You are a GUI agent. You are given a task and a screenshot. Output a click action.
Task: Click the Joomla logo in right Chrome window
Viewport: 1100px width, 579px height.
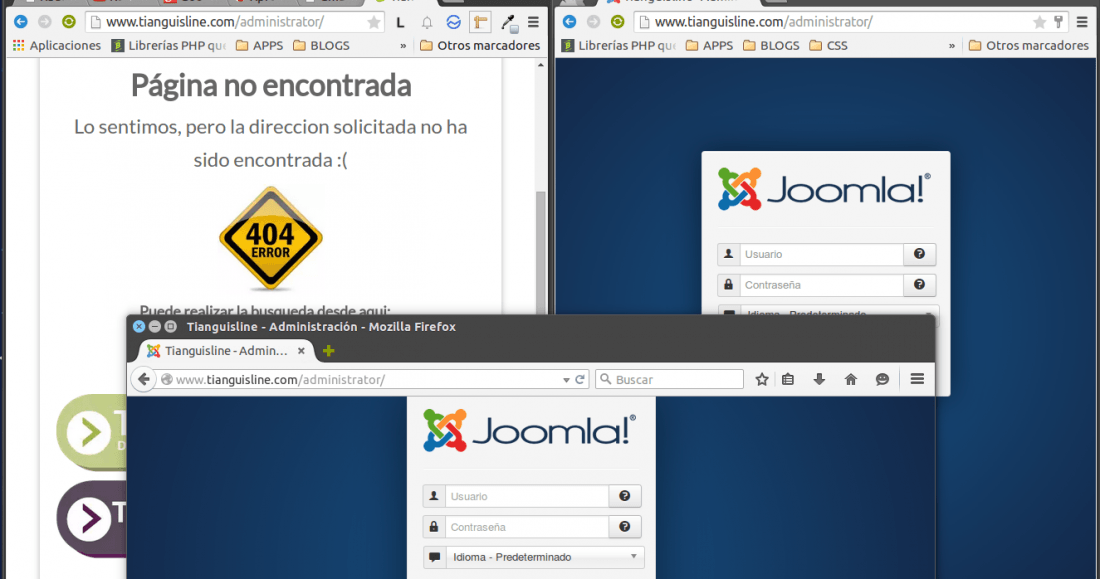click(824, 189)
